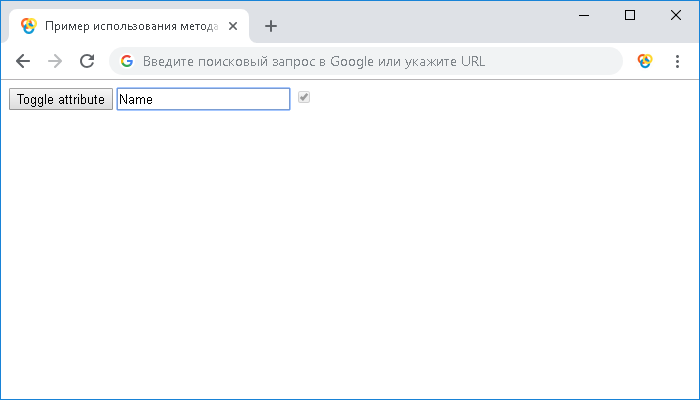Screen dimensions: 700x400
Task: Click the address bar search field
Action: click(366, 61)
